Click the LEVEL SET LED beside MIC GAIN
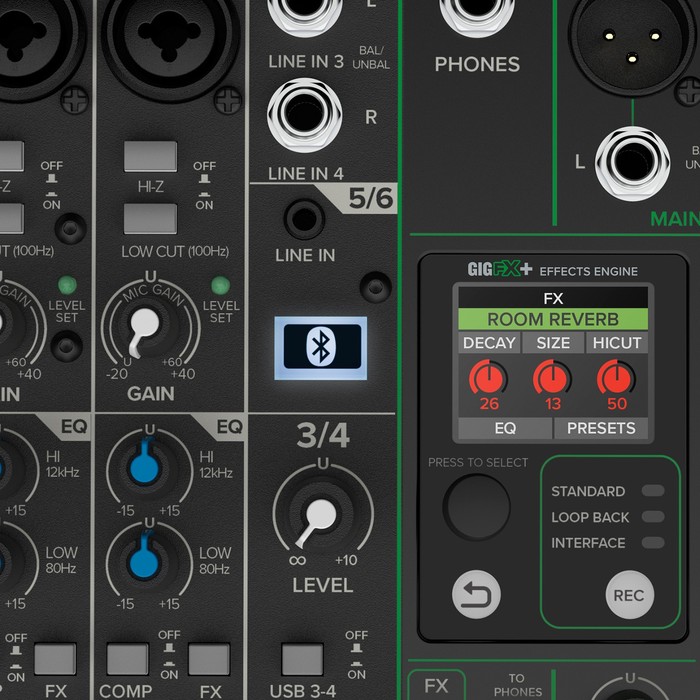This screenshot has width=700, height=700. coord(221,285)
